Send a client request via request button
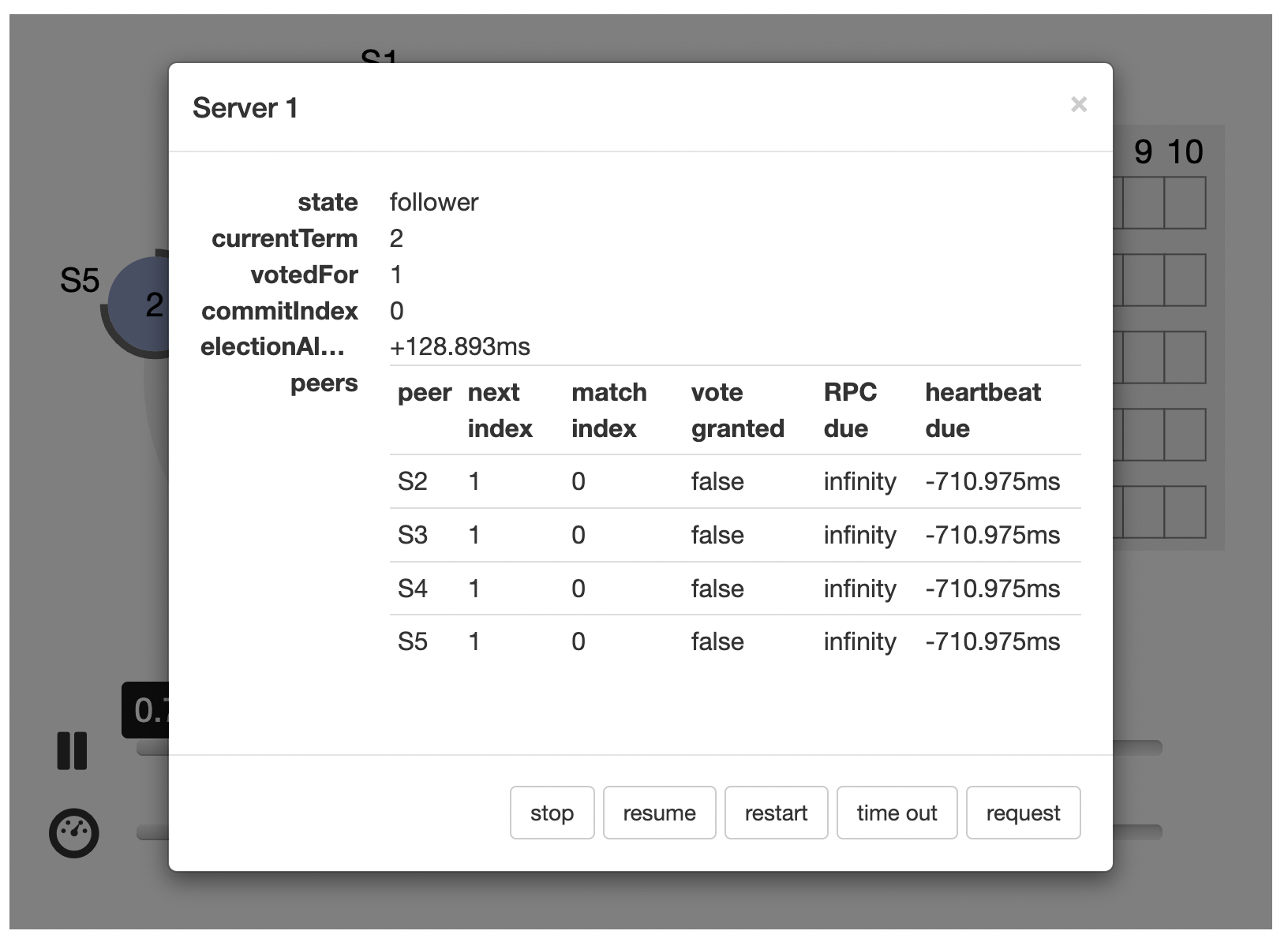 coord(1023,813)
